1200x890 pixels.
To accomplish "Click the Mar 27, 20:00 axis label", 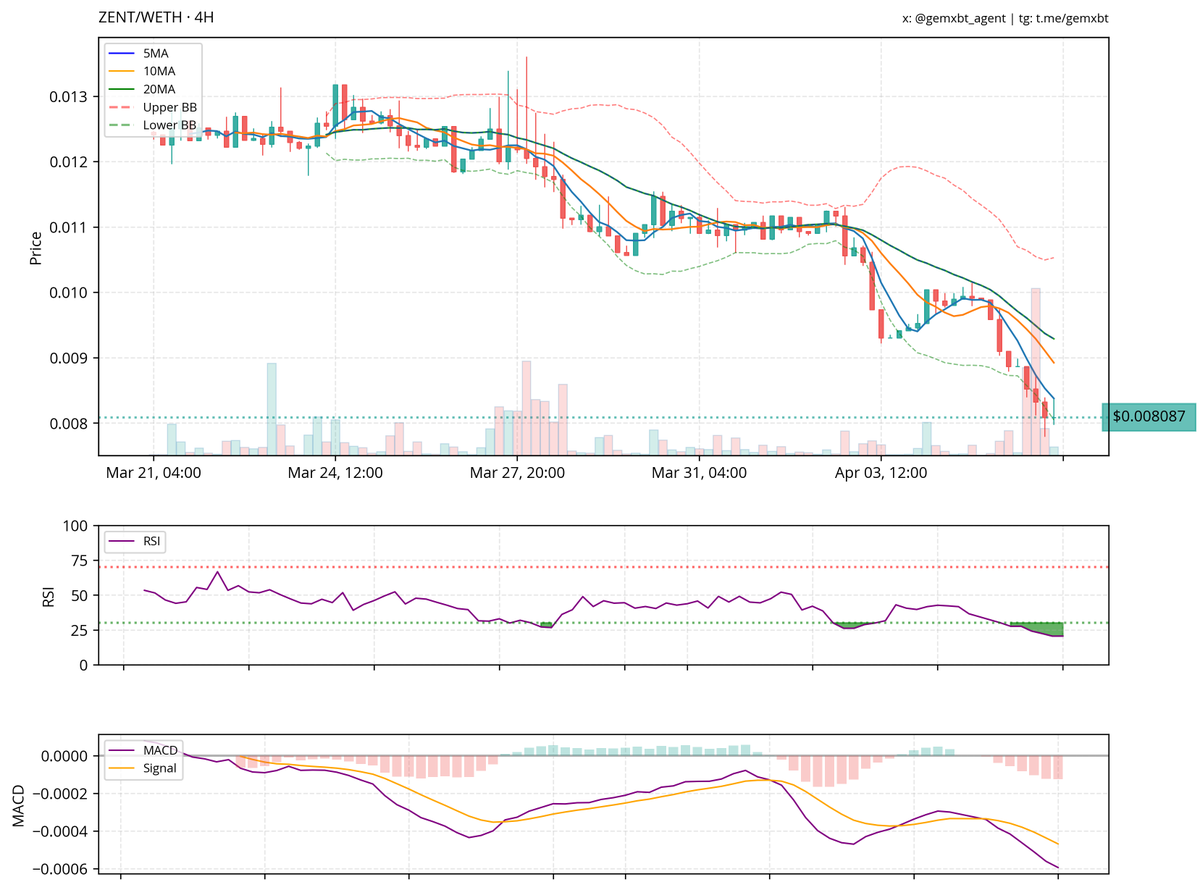I will [x=518, y=472].
